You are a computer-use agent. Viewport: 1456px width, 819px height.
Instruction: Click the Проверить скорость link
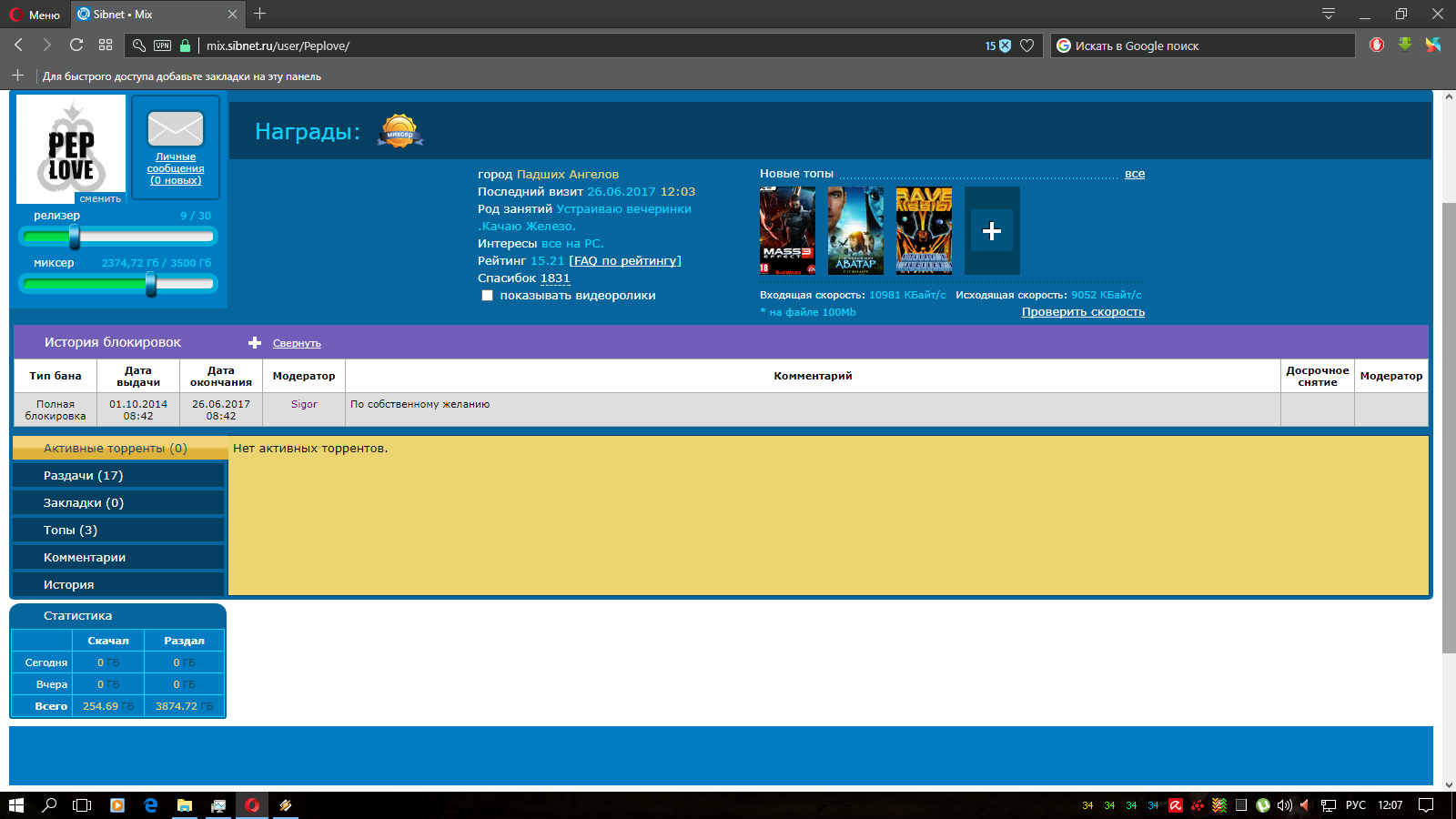click(1083, 312)
